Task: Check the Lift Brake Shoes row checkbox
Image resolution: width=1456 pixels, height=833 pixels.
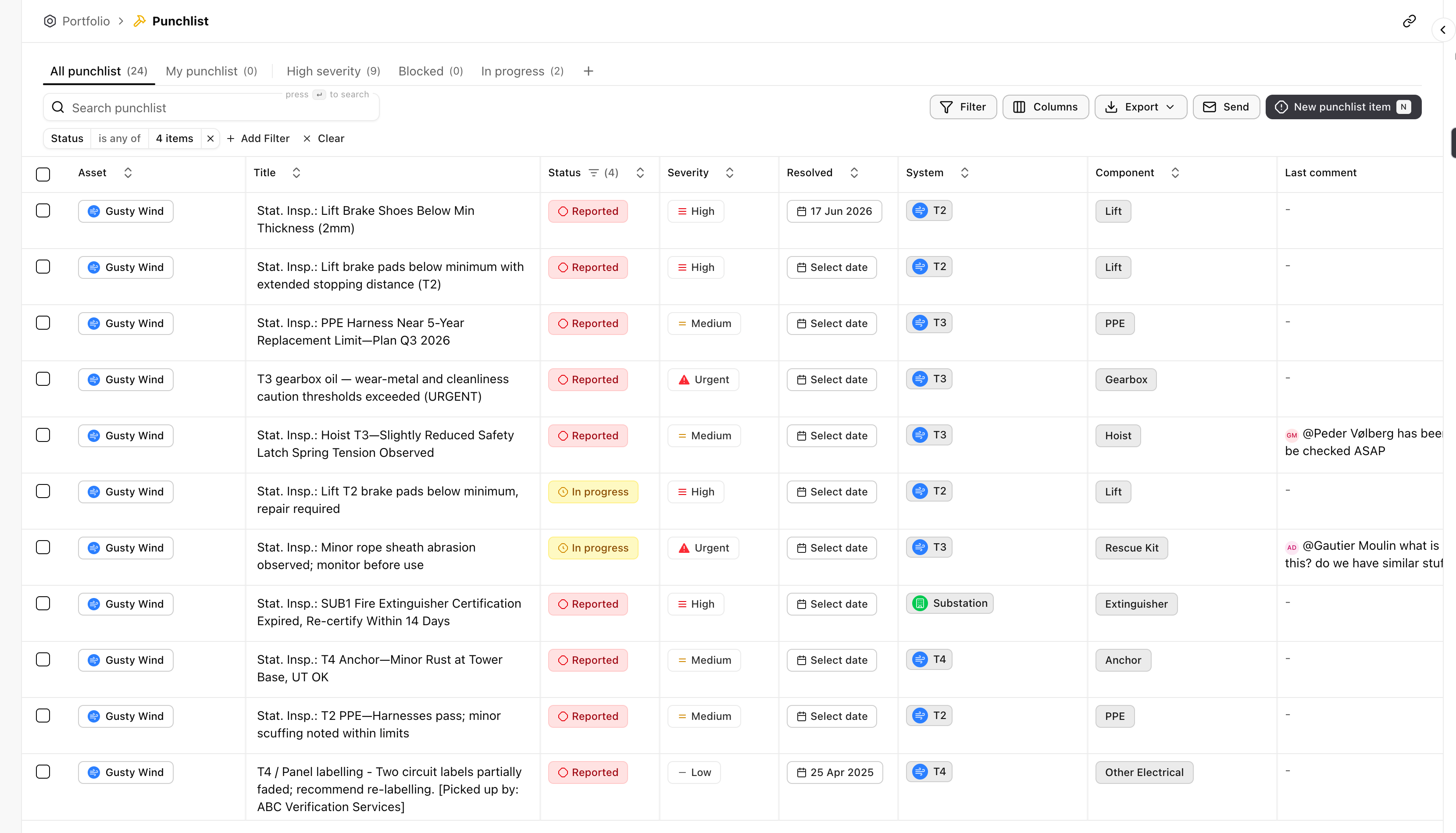Action: point(43,210)
